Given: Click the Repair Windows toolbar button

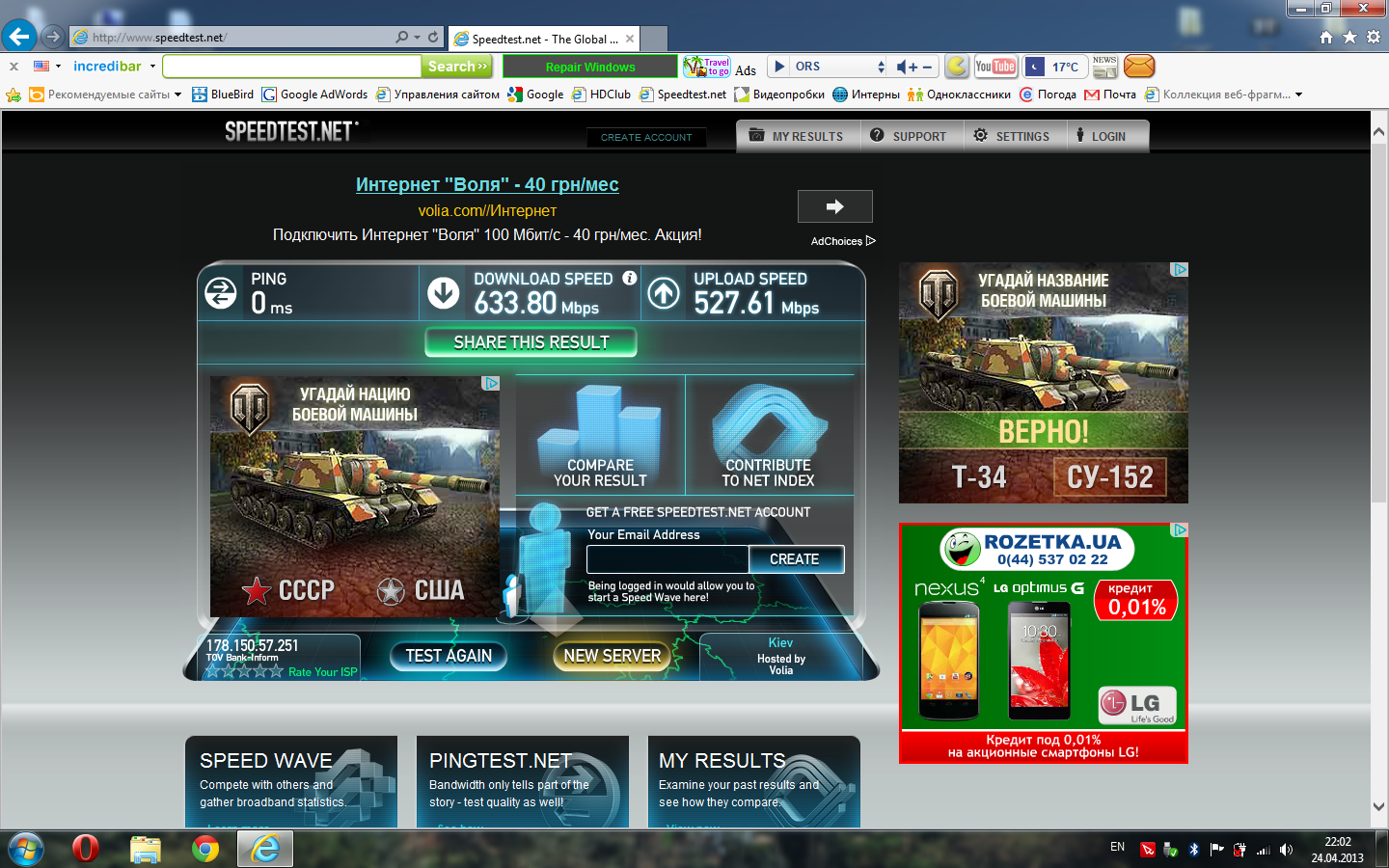Looking at the screenshot, I should pyautogui.click(x=590, y=67).
